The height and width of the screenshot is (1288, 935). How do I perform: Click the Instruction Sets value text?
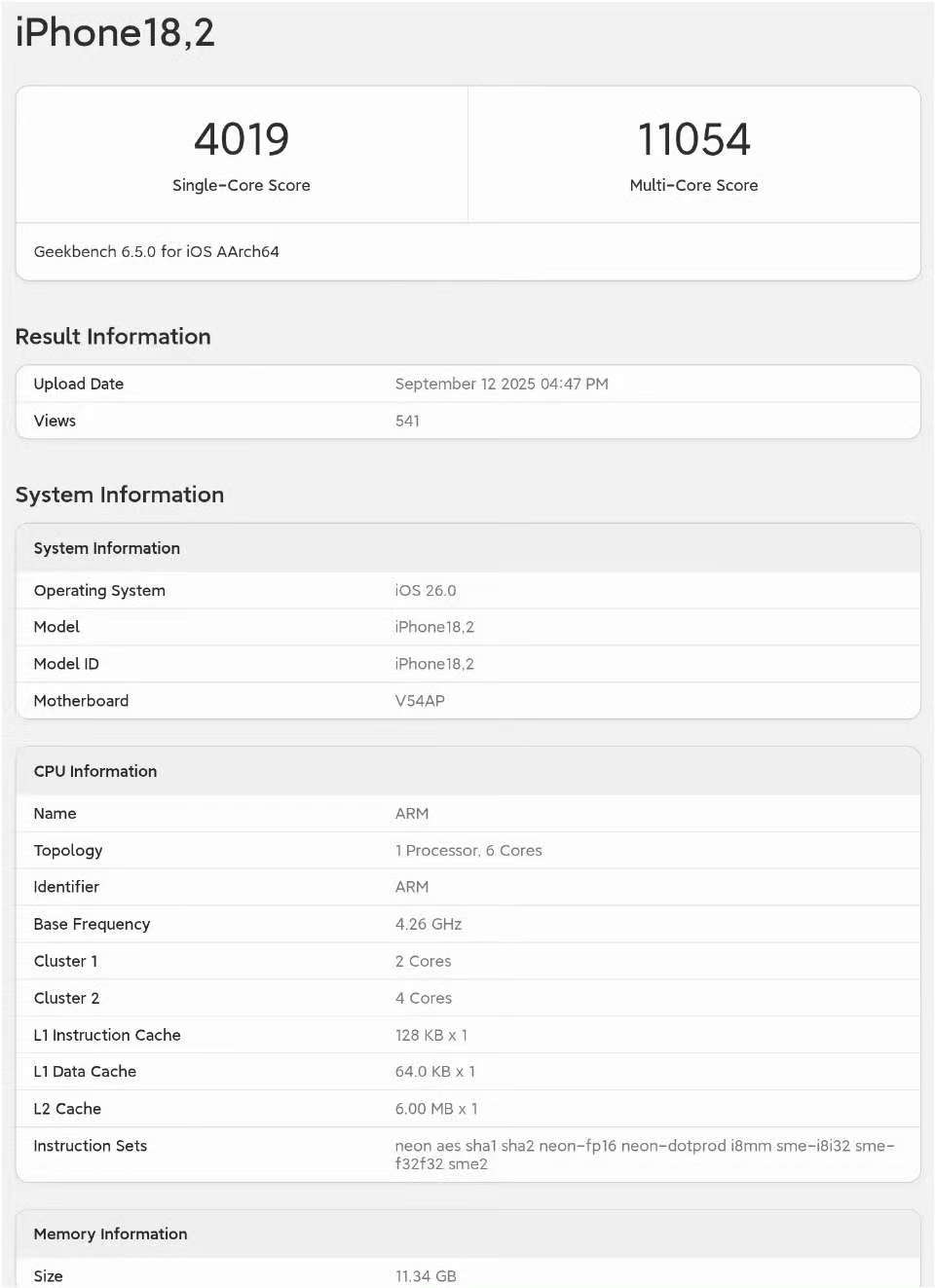pyautogui.click(x=643, y=1155)
